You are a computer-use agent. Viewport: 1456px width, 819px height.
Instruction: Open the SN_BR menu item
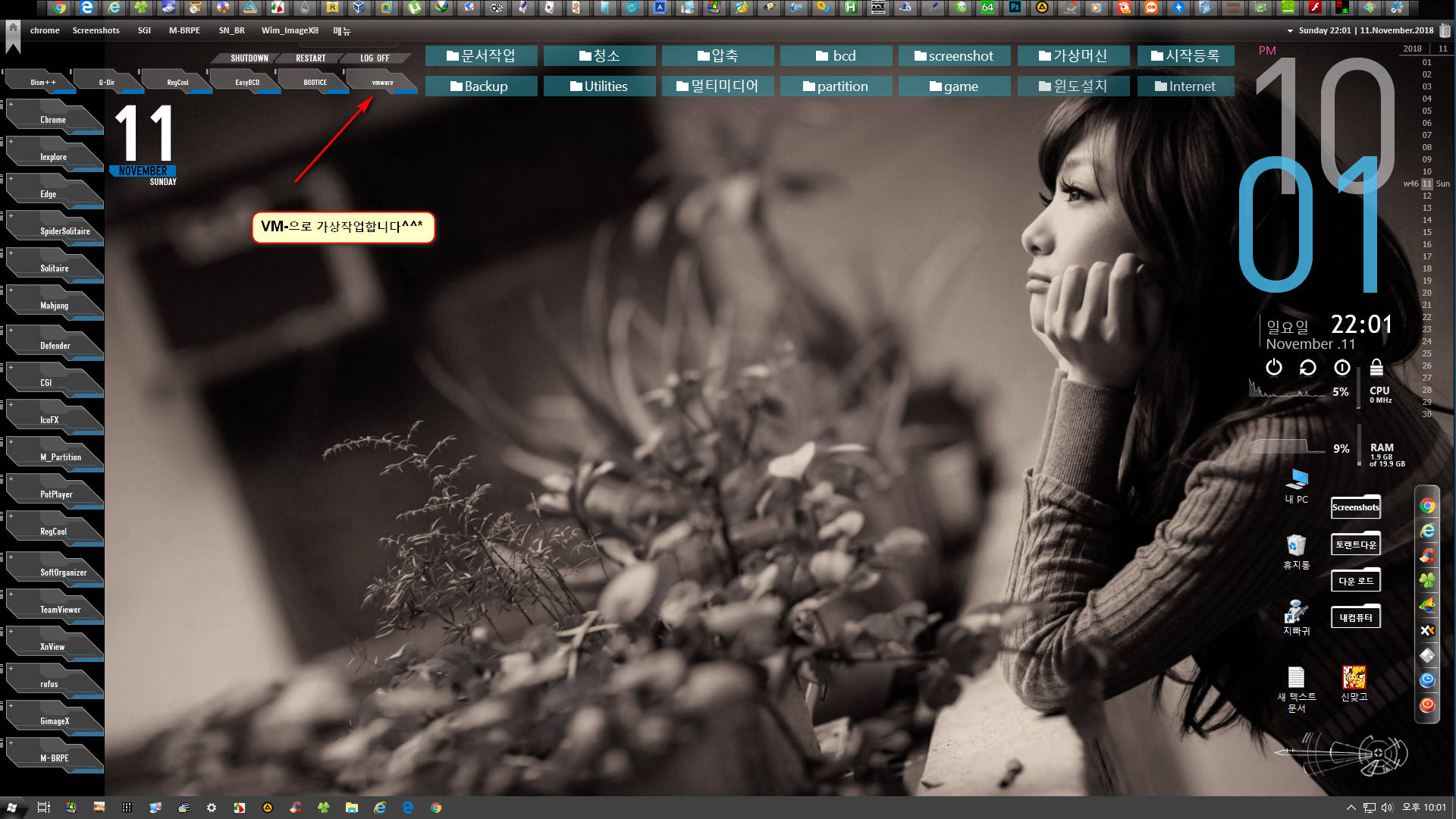pos(231,31)
